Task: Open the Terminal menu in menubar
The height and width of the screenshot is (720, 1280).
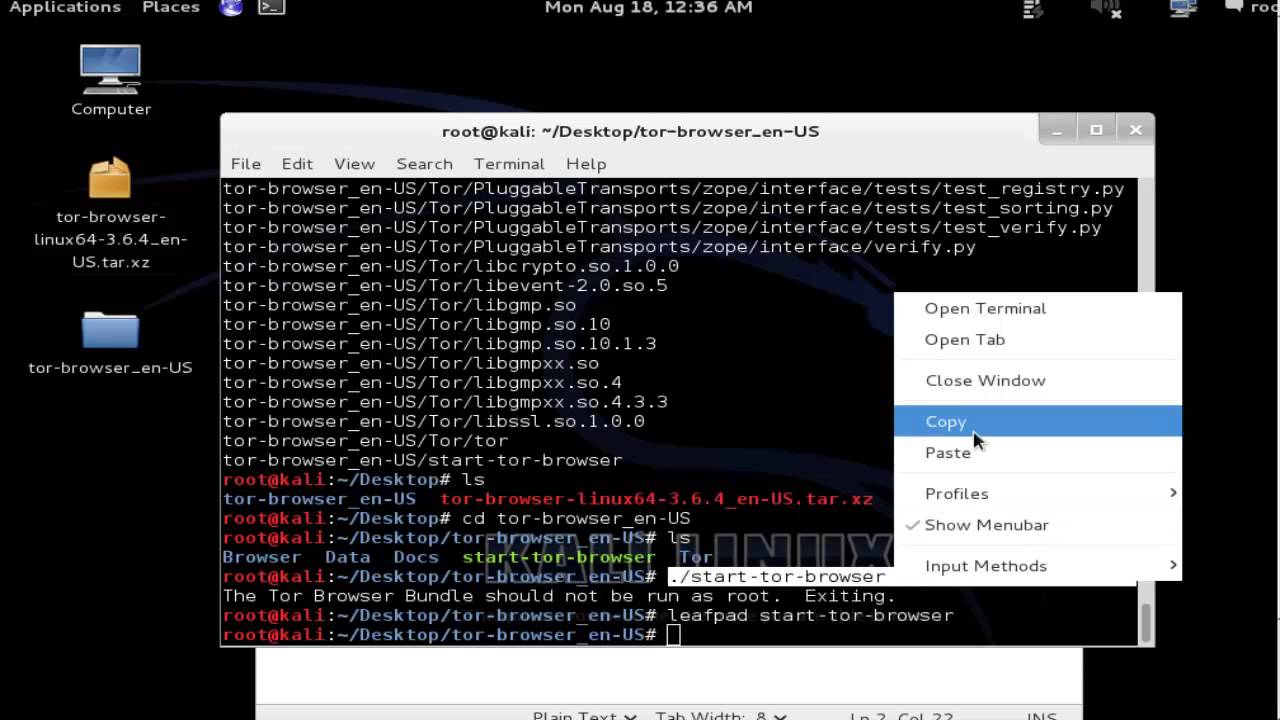Action: tap(509, 164)
